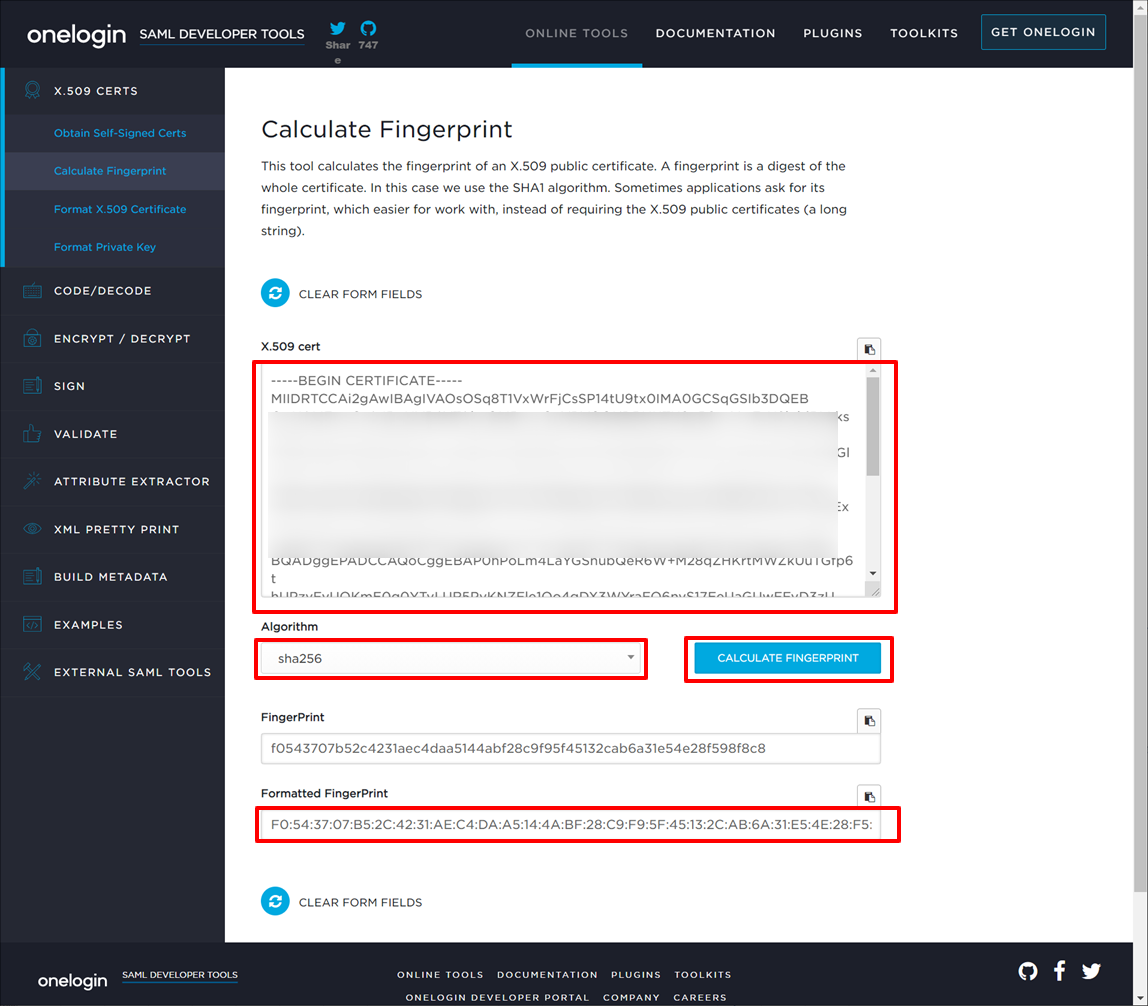Open footer Online Tools link
The height and width of the screenshot is (1006, 1148).
(x=440, y=975)
